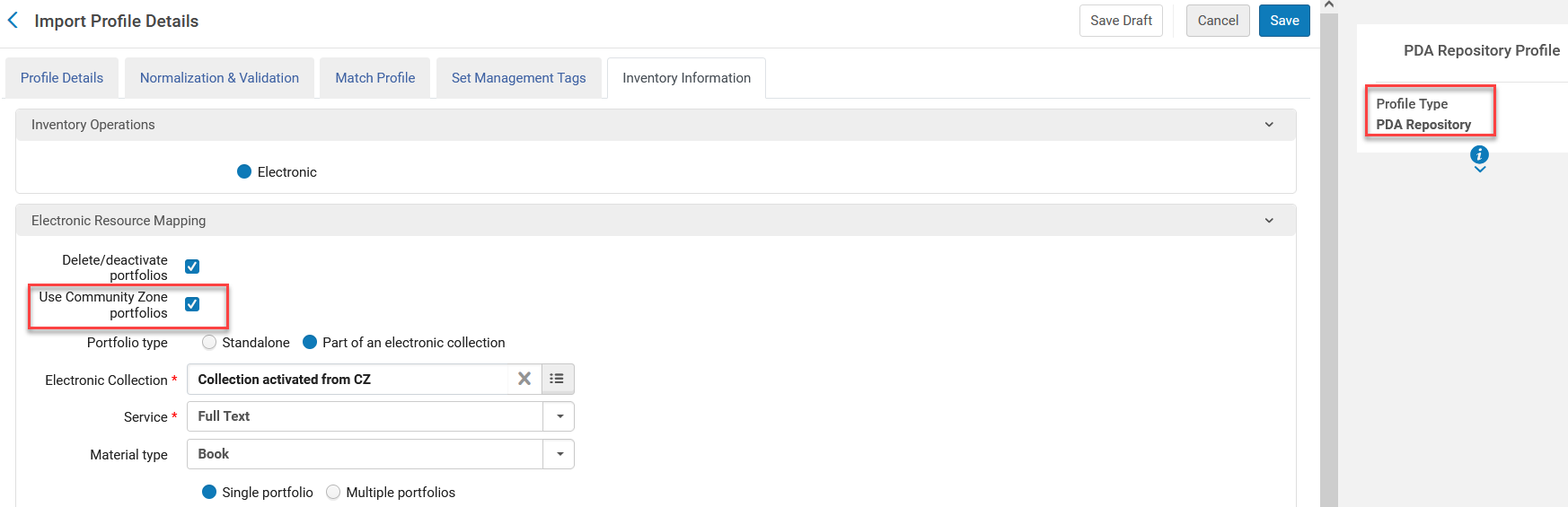Click the back arrow beside Import Profile Details

[13, 21]
